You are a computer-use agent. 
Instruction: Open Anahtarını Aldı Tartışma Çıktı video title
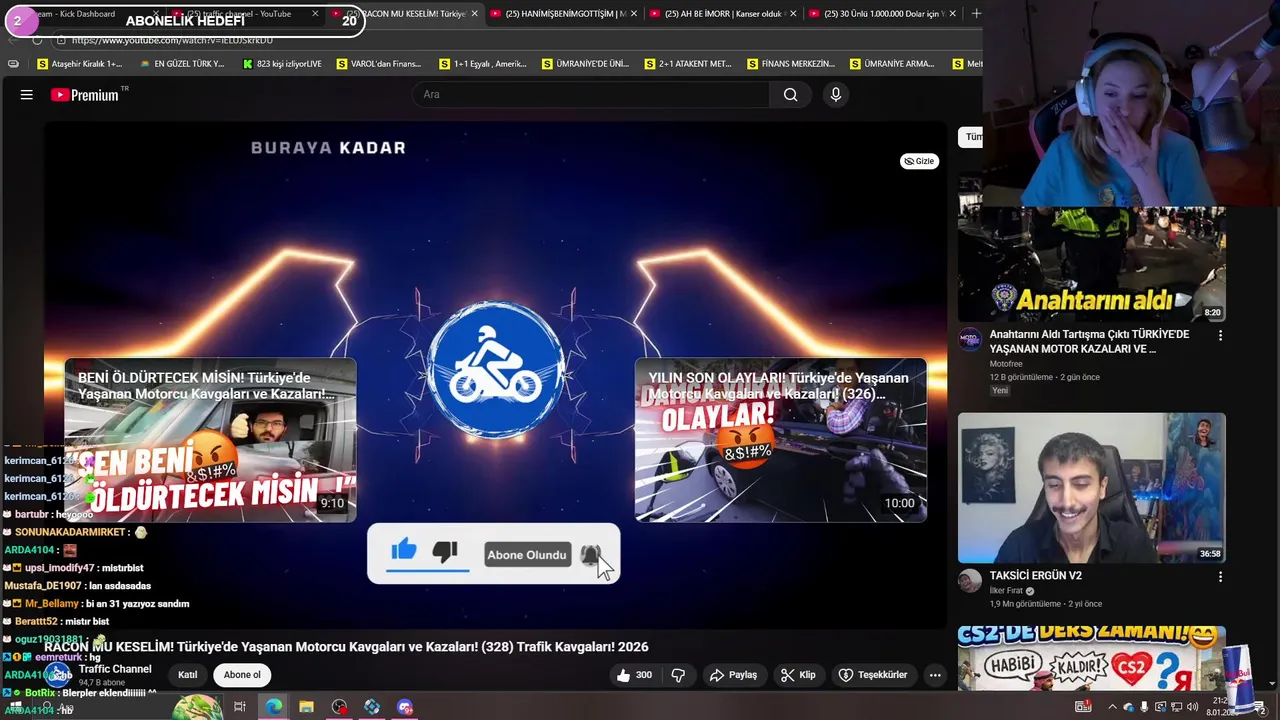point(1090,341)
